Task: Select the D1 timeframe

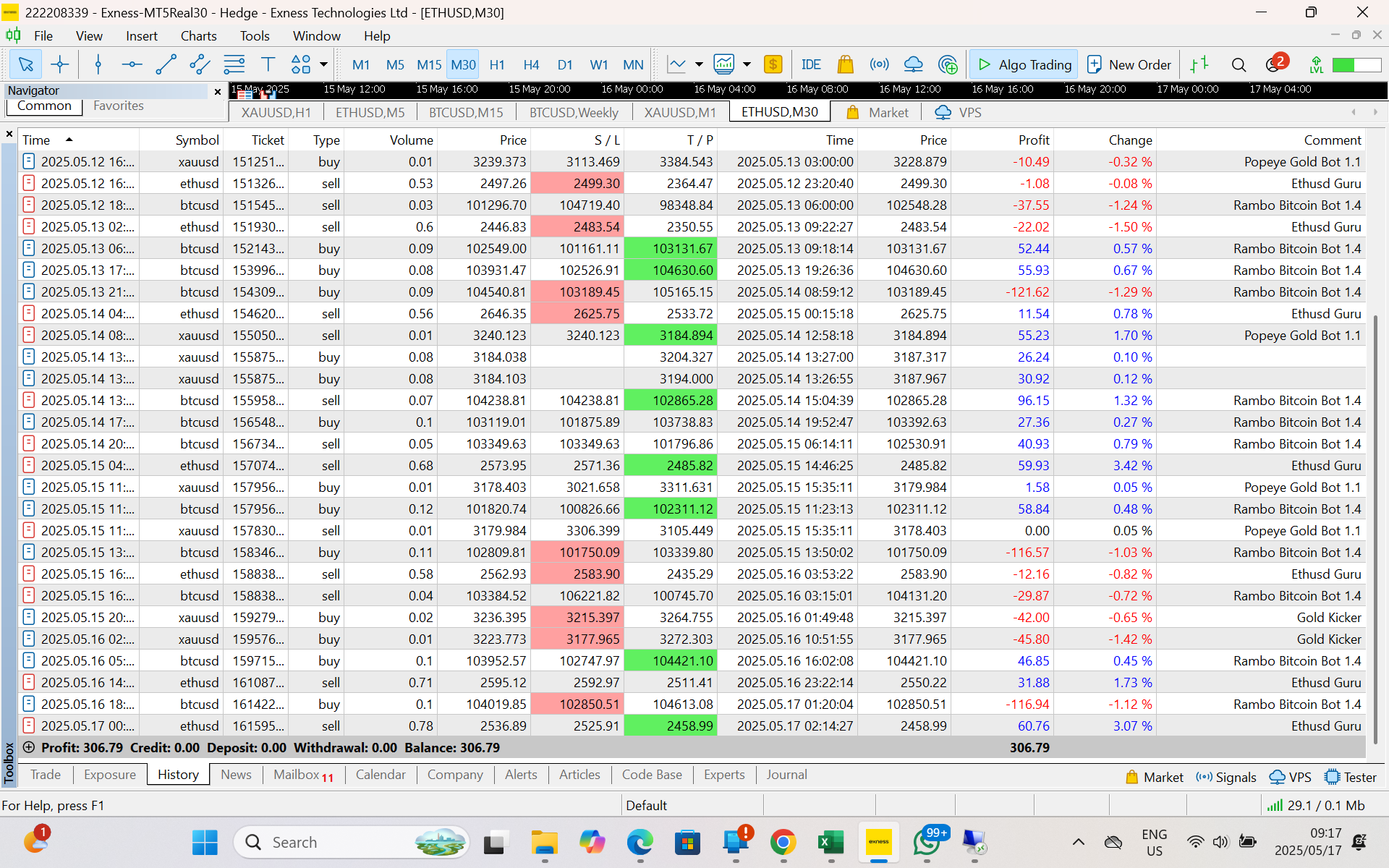Action: [565, 65]
